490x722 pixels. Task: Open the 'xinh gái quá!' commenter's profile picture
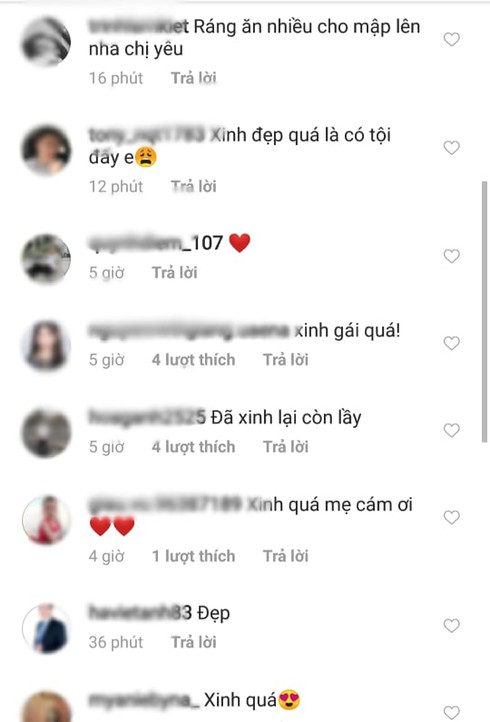pos(46,345)
